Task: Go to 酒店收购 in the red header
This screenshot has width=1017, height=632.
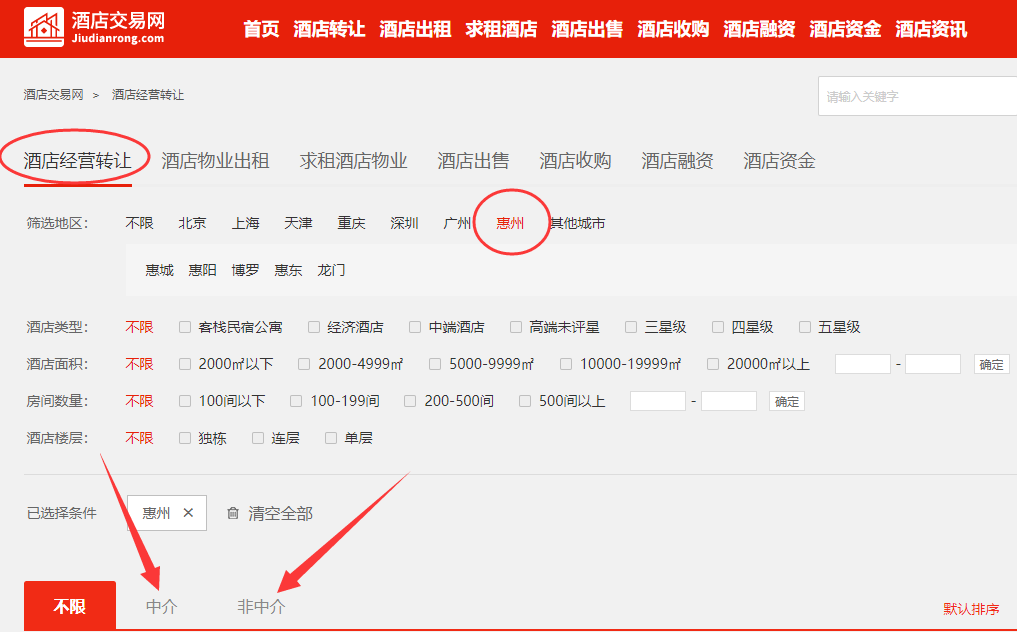Action: click(673, 29)
